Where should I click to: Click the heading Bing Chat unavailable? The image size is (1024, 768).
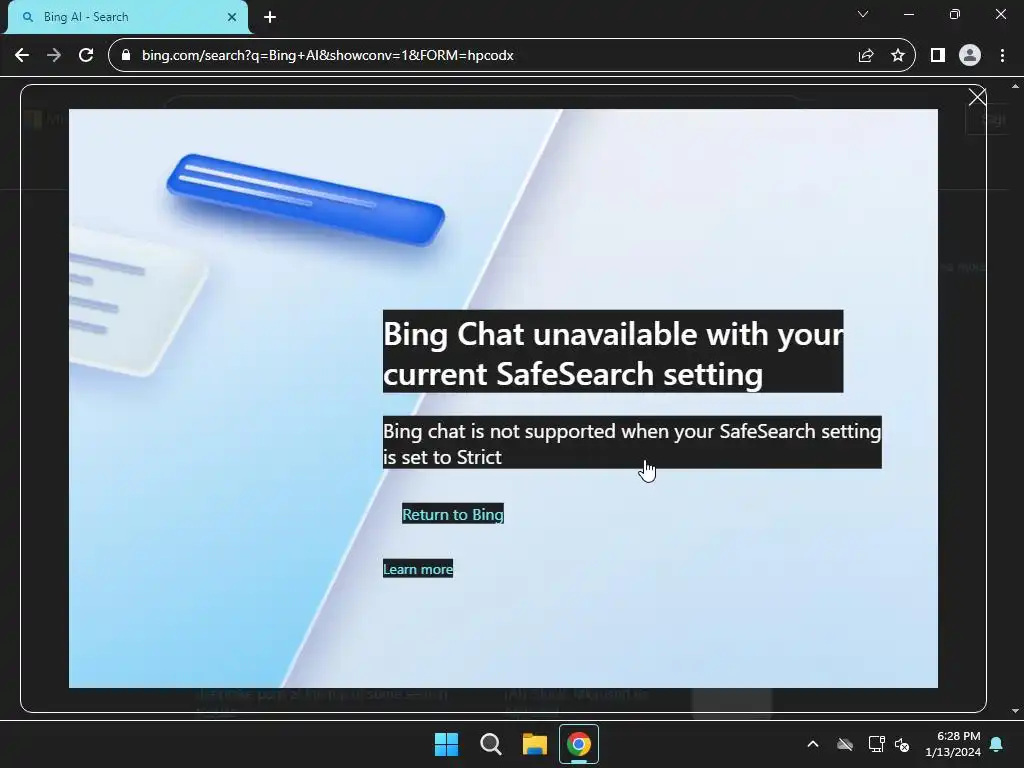click(613, 353)
